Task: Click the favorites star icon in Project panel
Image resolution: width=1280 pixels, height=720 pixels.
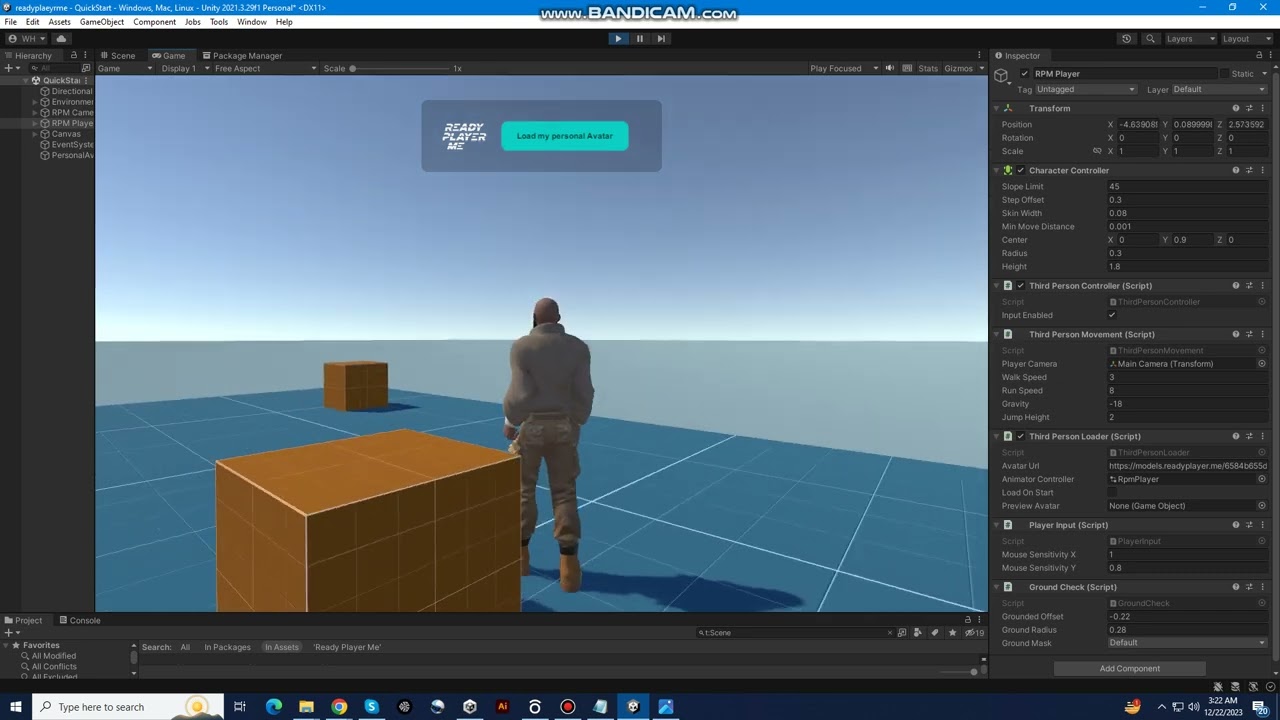Action: pos(951,632)
